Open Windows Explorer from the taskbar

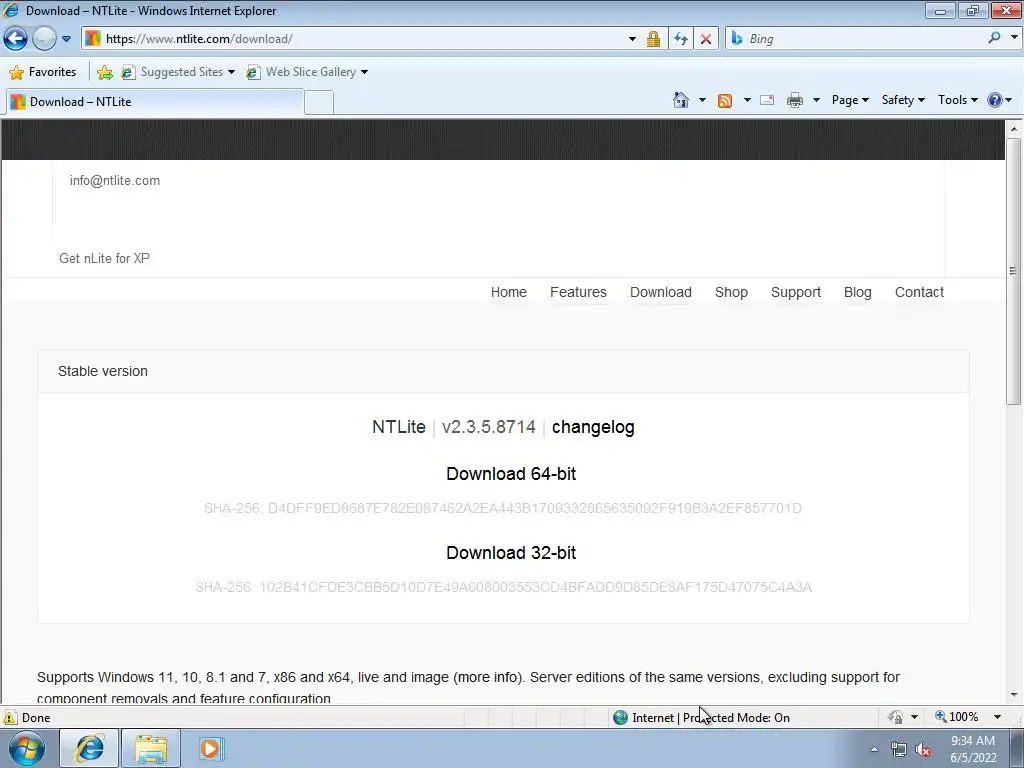(151, 748)
